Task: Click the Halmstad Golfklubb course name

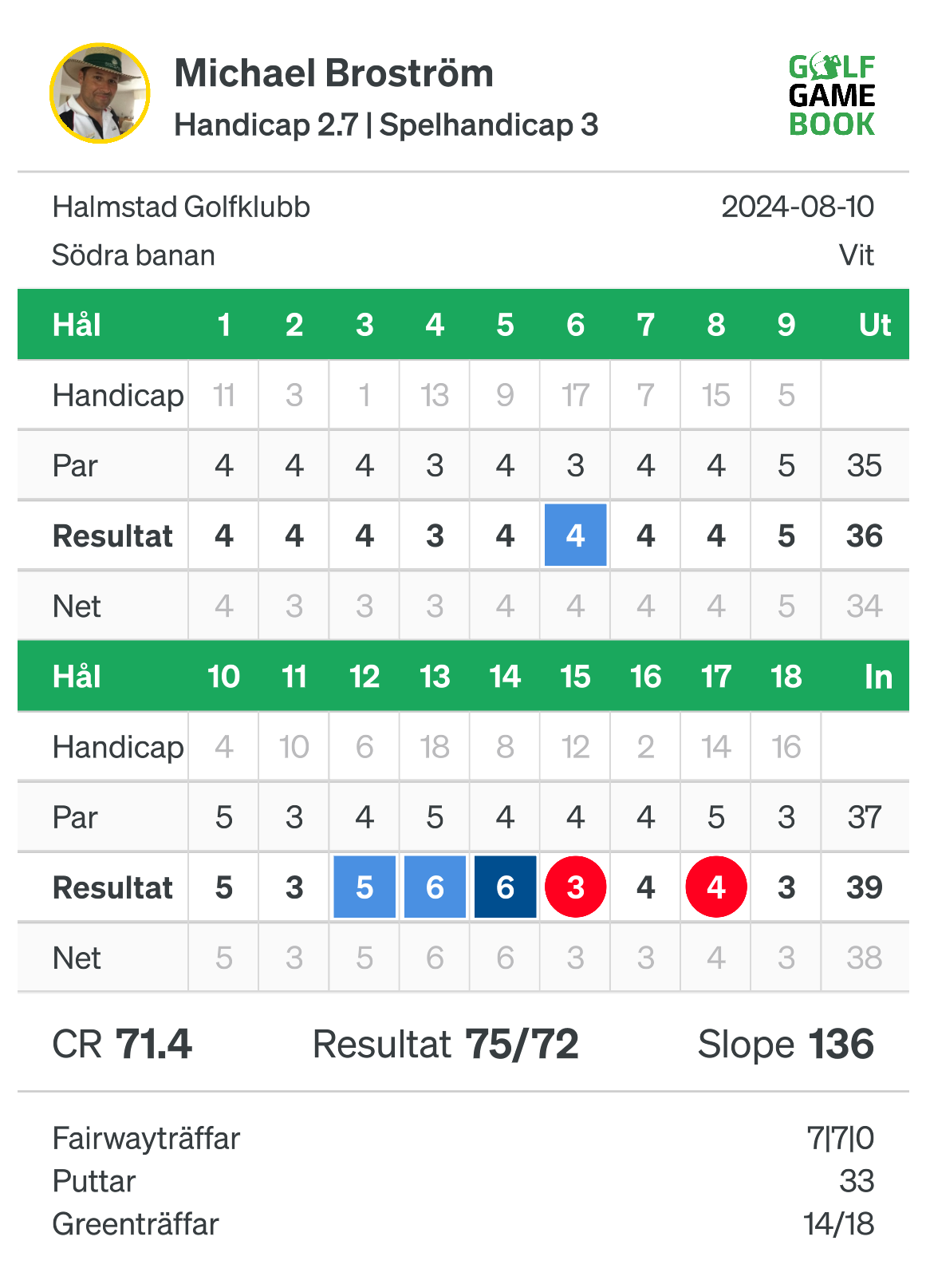Action: (181, 207)
